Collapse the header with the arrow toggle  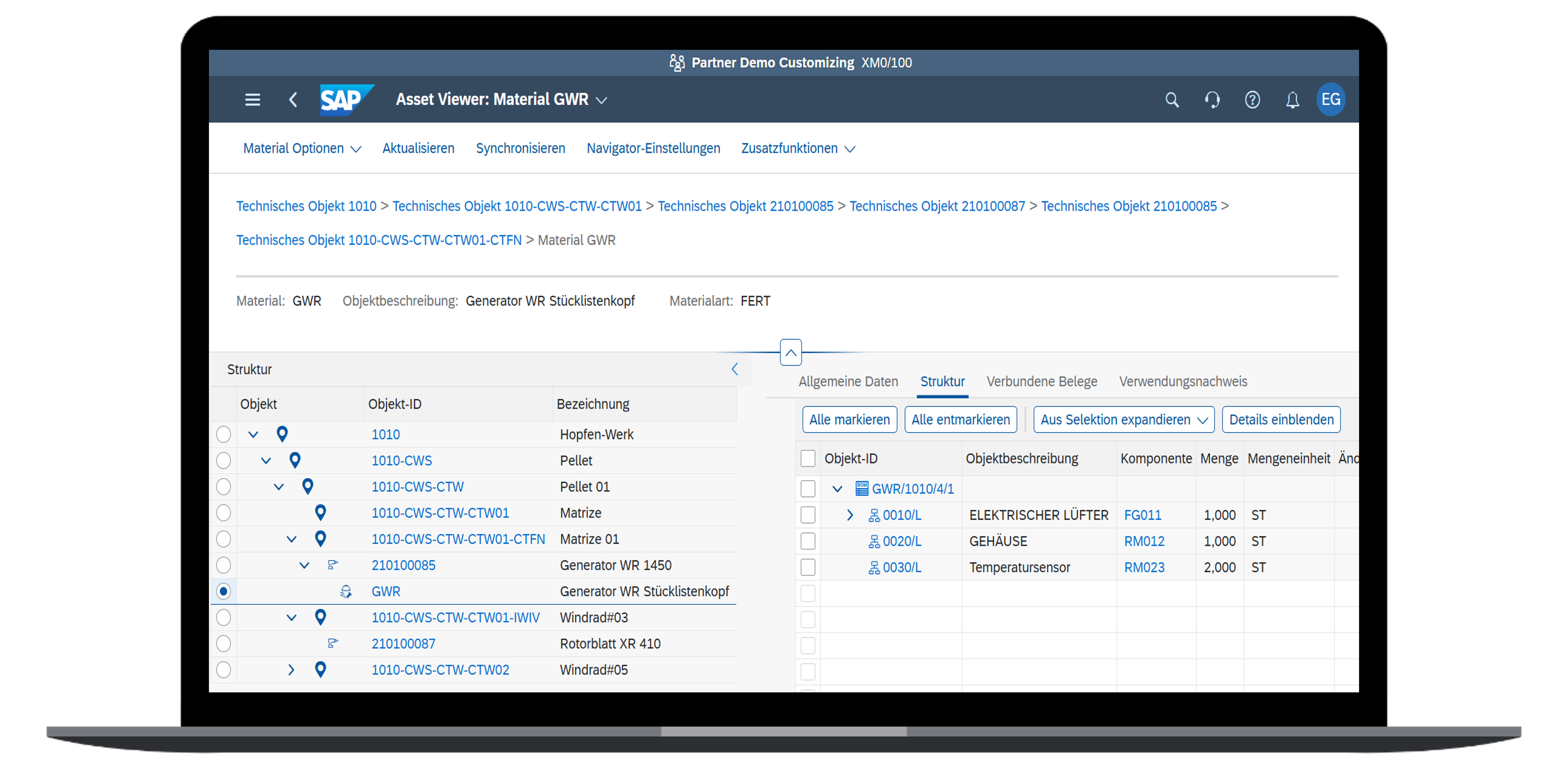(790, 353)
